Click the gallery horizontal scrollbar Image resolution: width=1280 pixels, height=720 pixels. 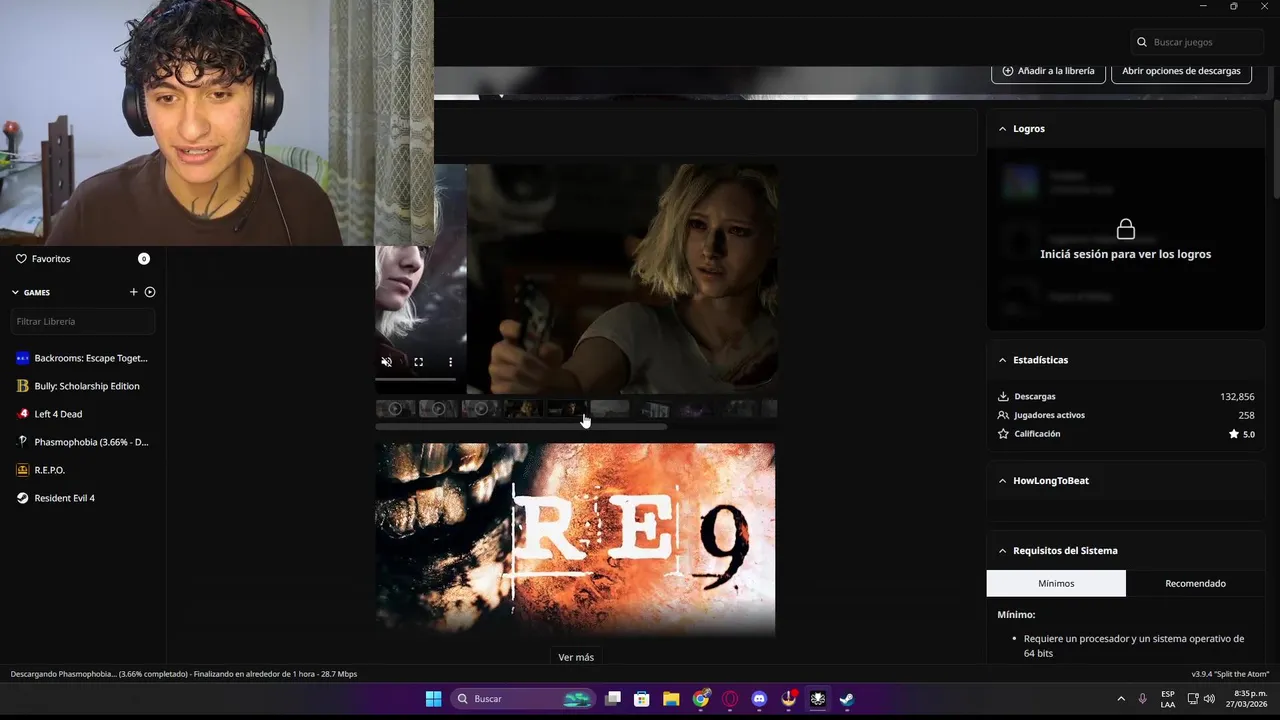(521, 427)
